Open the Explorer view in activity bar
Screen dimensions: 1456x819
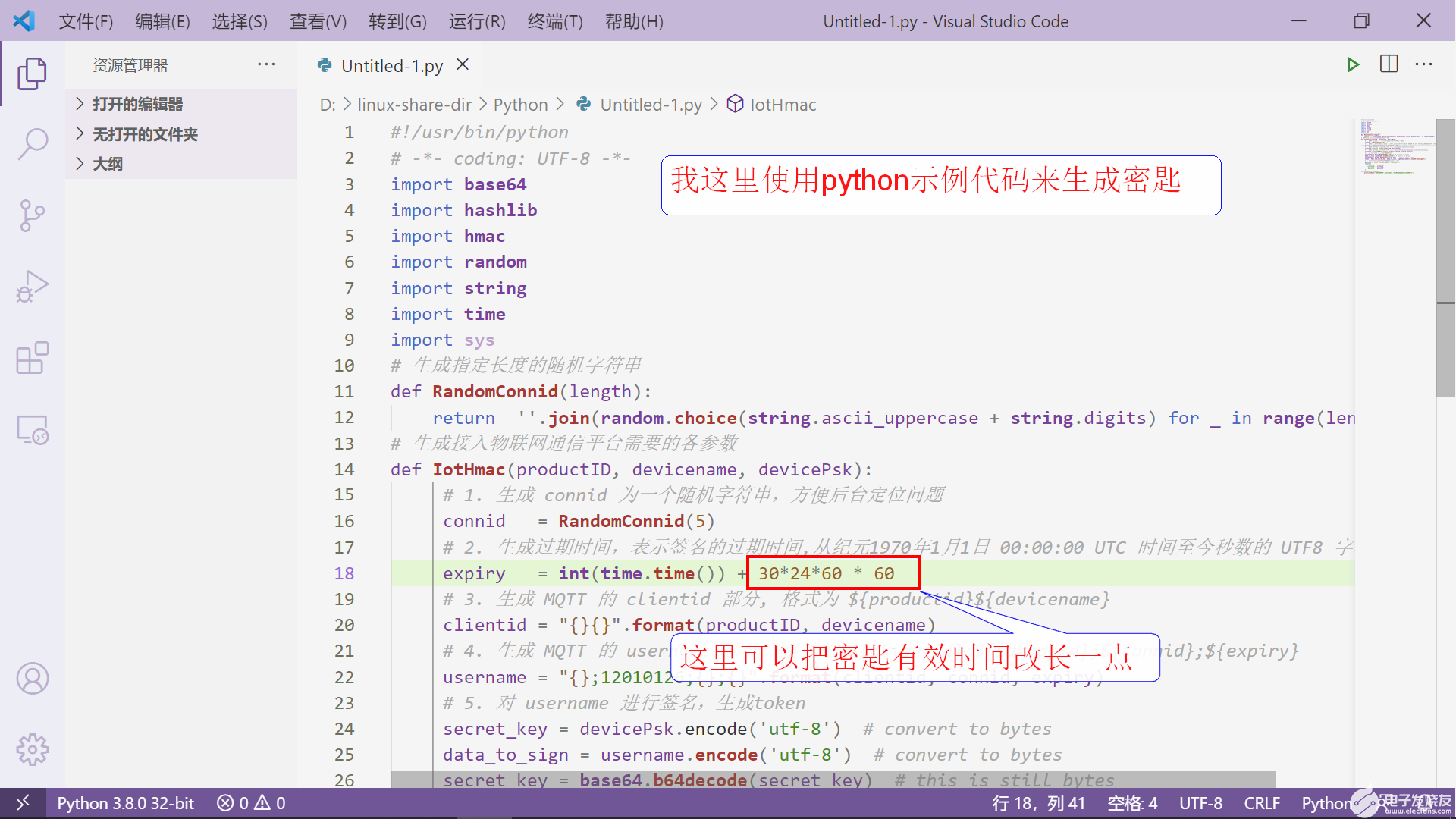point(32,74)
